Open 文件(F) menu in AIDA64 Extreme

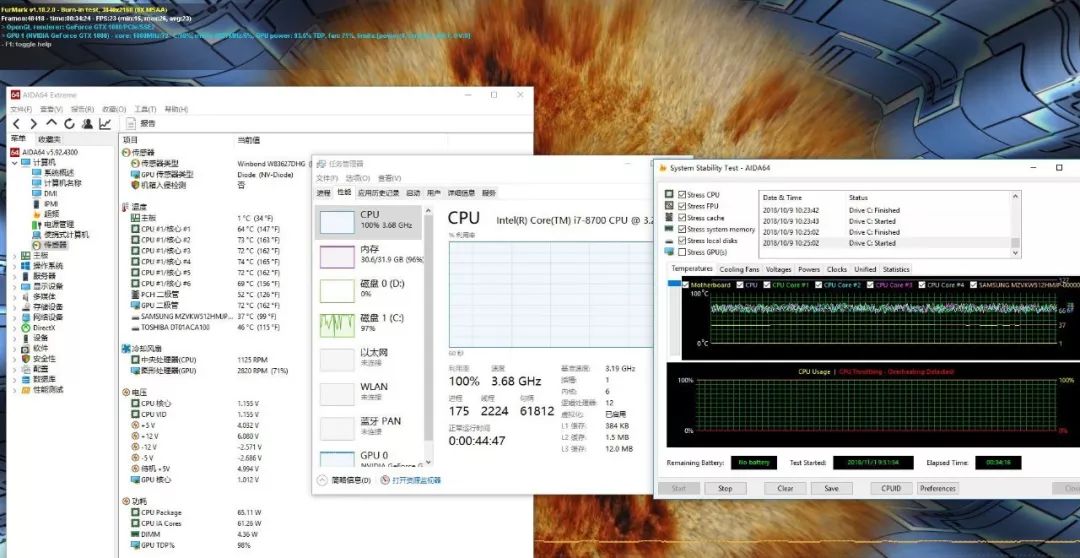21,110
